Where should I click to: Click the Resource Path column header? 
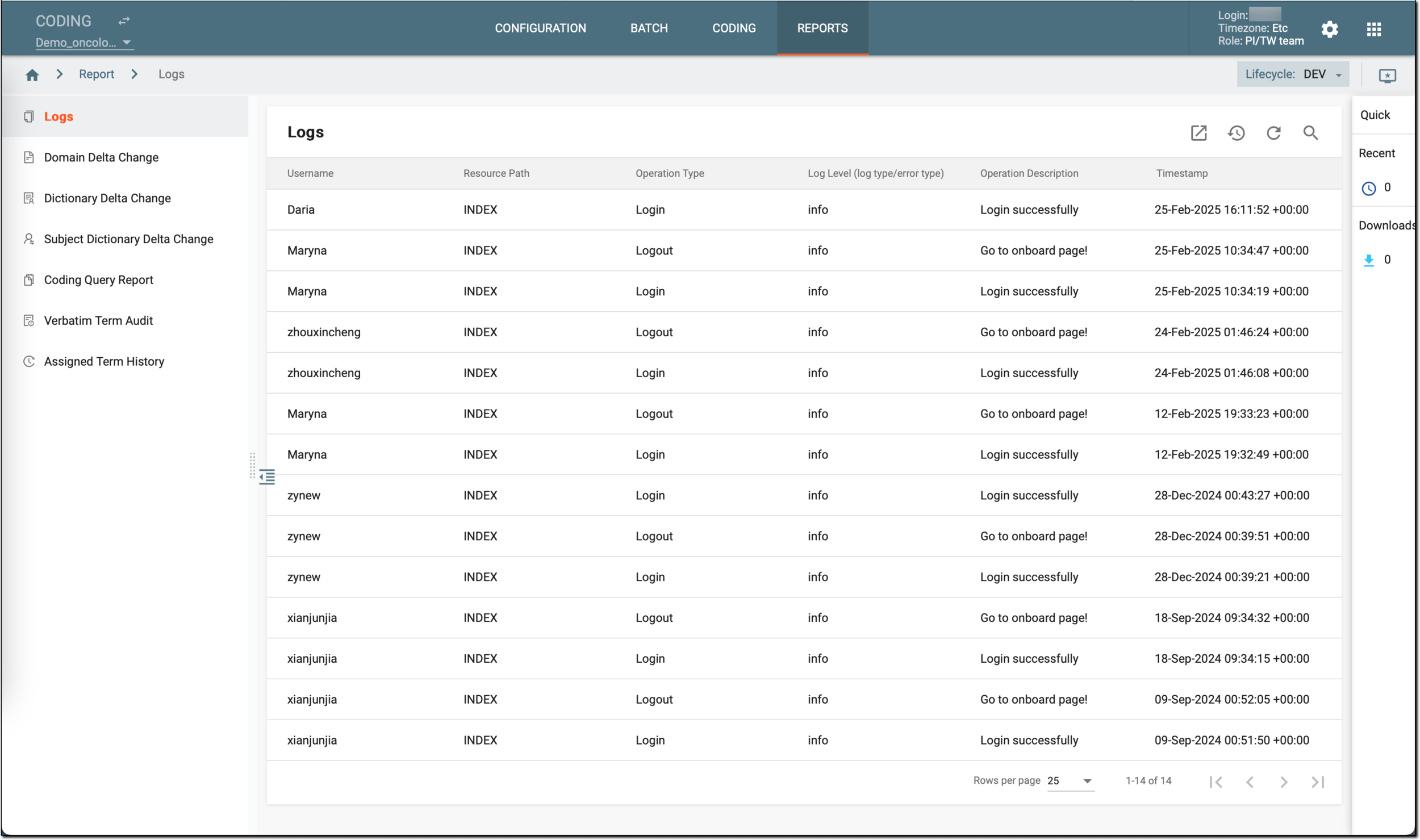click(x=496, y=173)
